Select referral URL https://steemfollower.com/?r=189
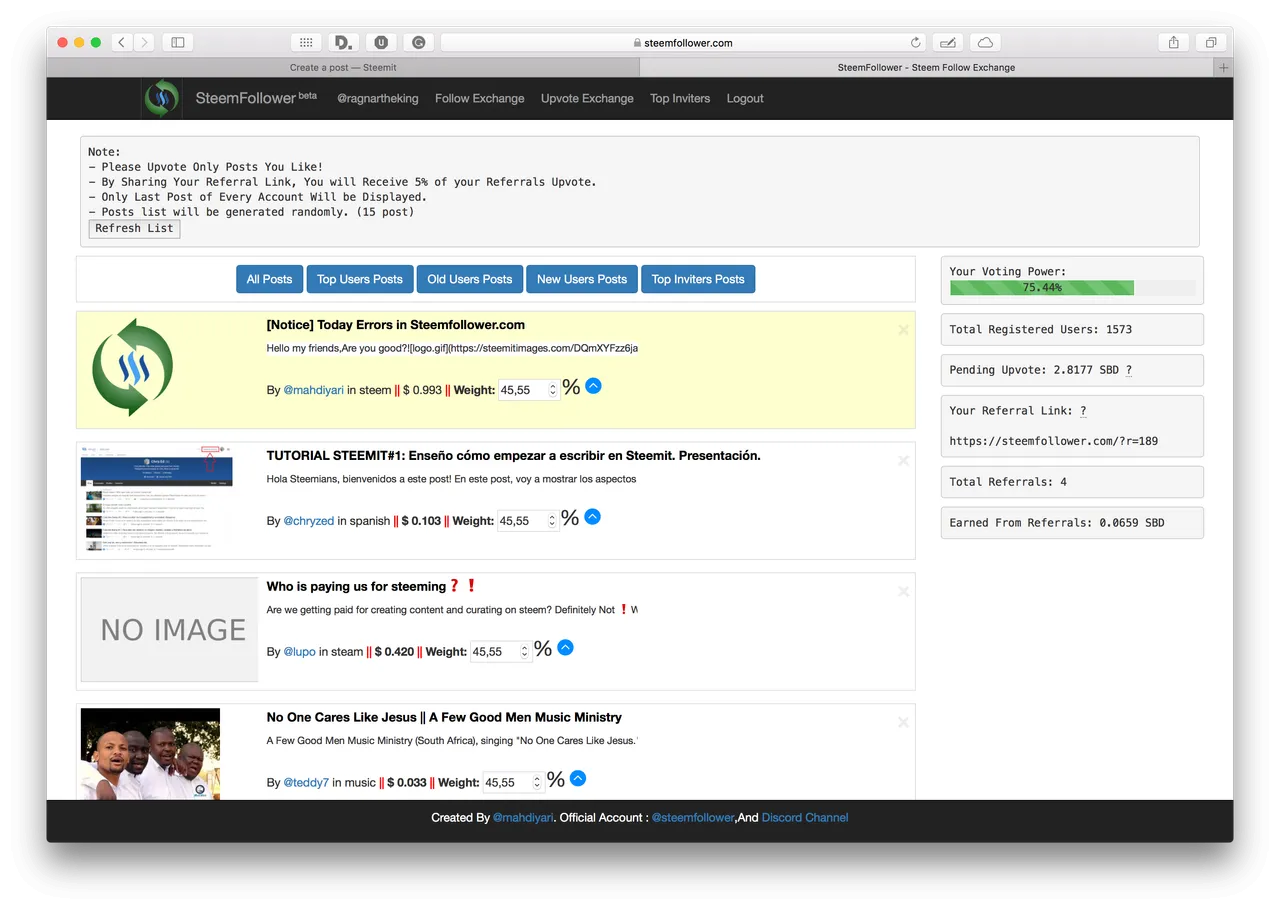 point(1054,441)
